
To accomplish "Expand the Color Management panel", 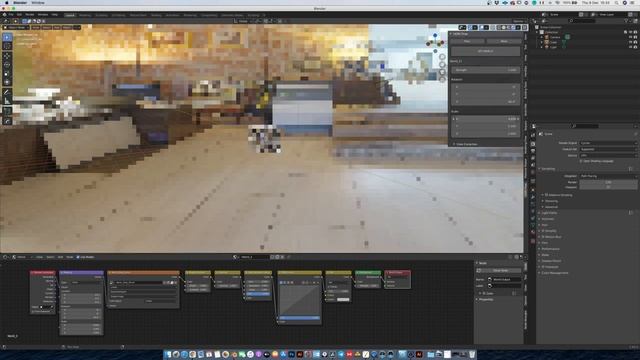I will pyautogui.click(x=553, y=273).
